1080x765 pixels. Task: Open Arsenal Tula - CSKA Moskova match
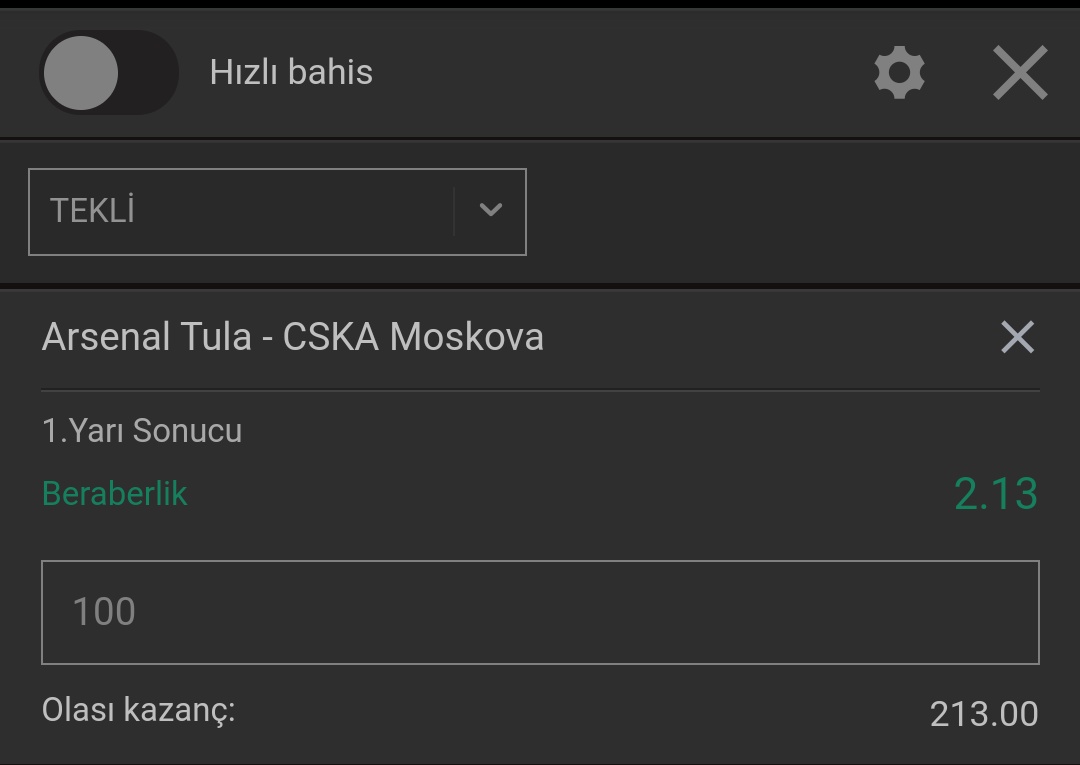click(293, 337)
